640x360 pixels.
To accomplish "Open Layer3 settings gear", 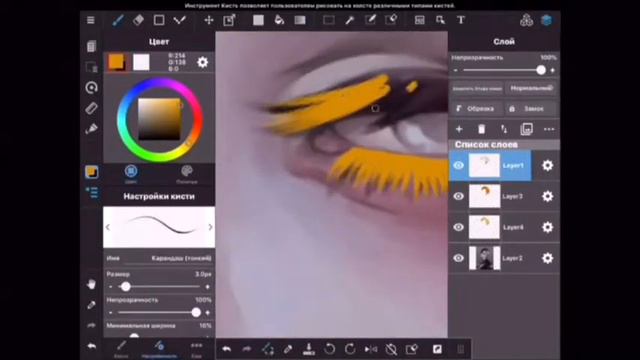I will pyautogui.click(x=547, y=196).
